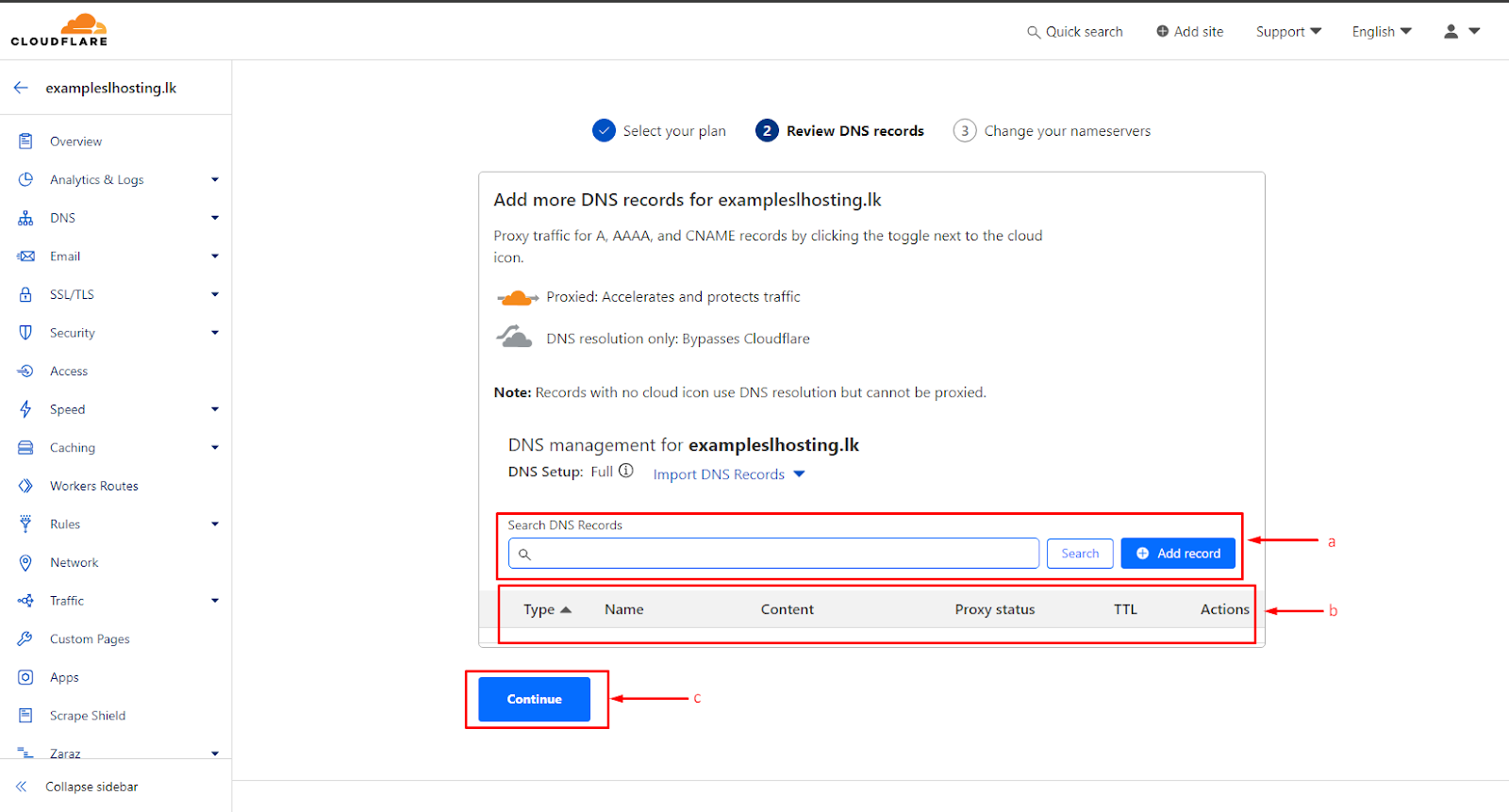Open the Support dropdown menu
The height and width of the screenshot is (812, 1509).
coord(1288,31)
